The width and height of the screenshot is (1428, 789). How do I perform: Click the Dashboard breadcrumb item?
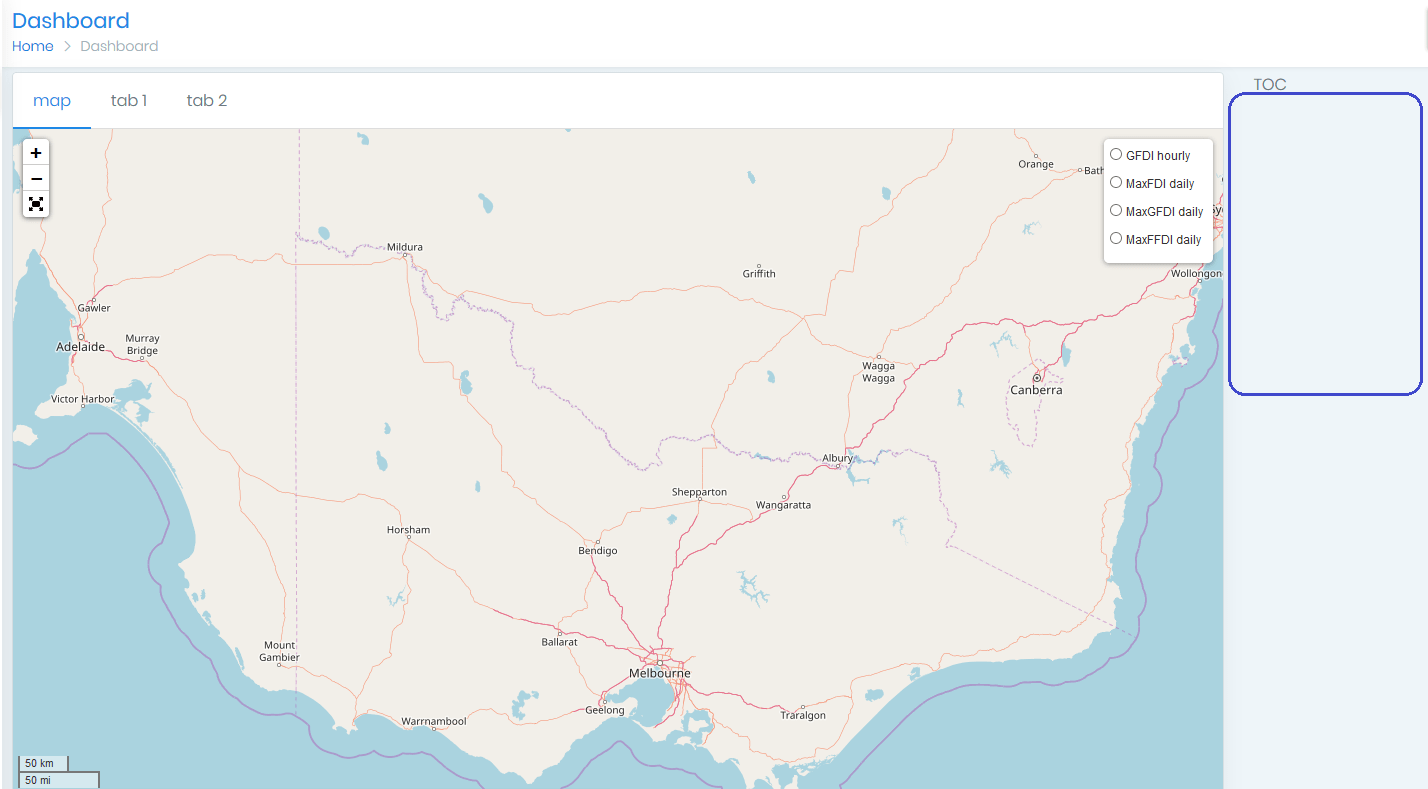pos(119,46)
